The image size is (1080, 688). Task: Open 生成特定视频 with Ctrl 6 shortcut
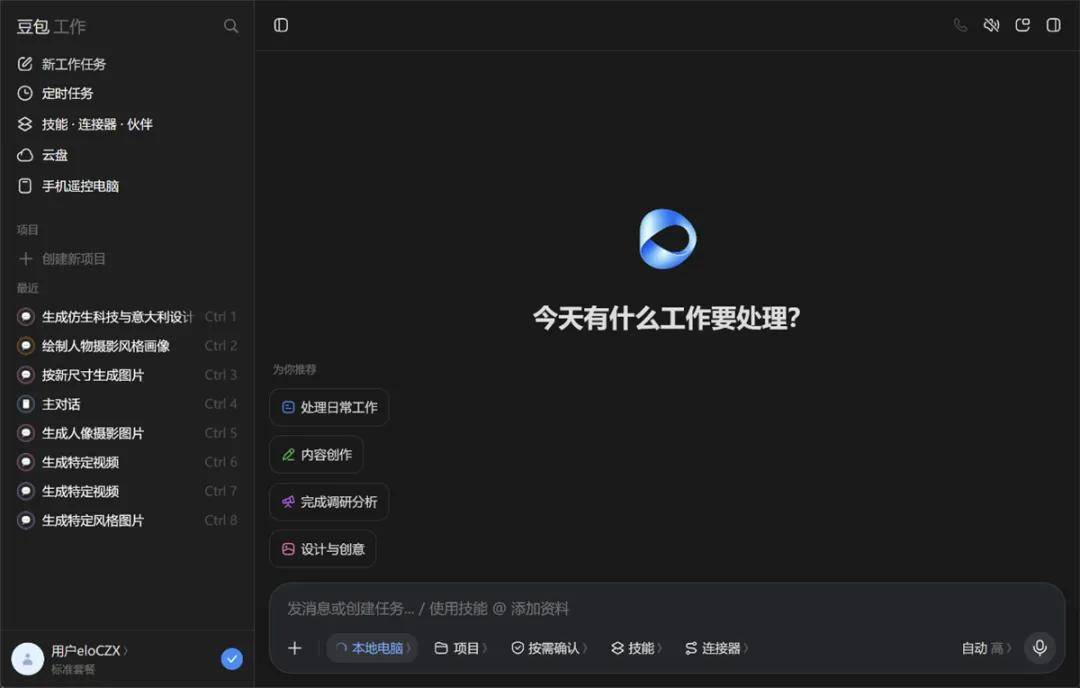pyautogui.click(x=127, y=462)
